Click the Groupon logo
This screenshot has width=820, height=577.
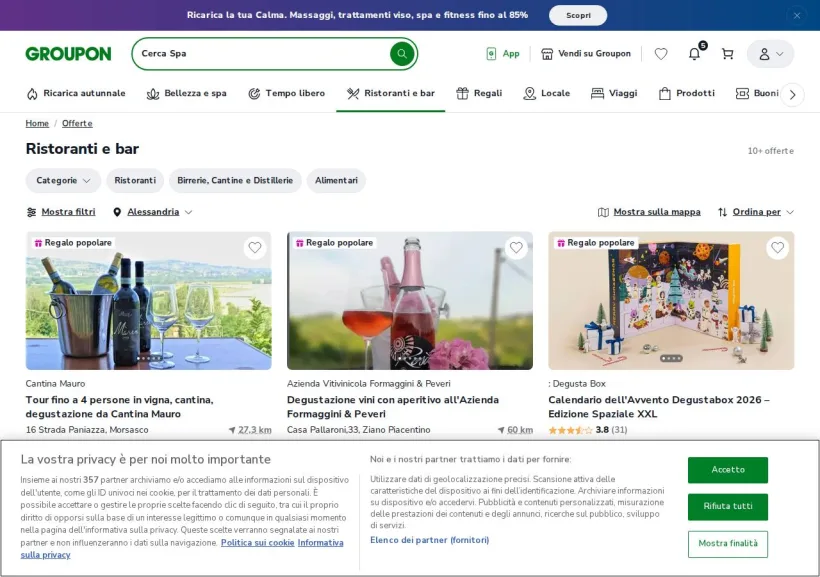[69, 53]
